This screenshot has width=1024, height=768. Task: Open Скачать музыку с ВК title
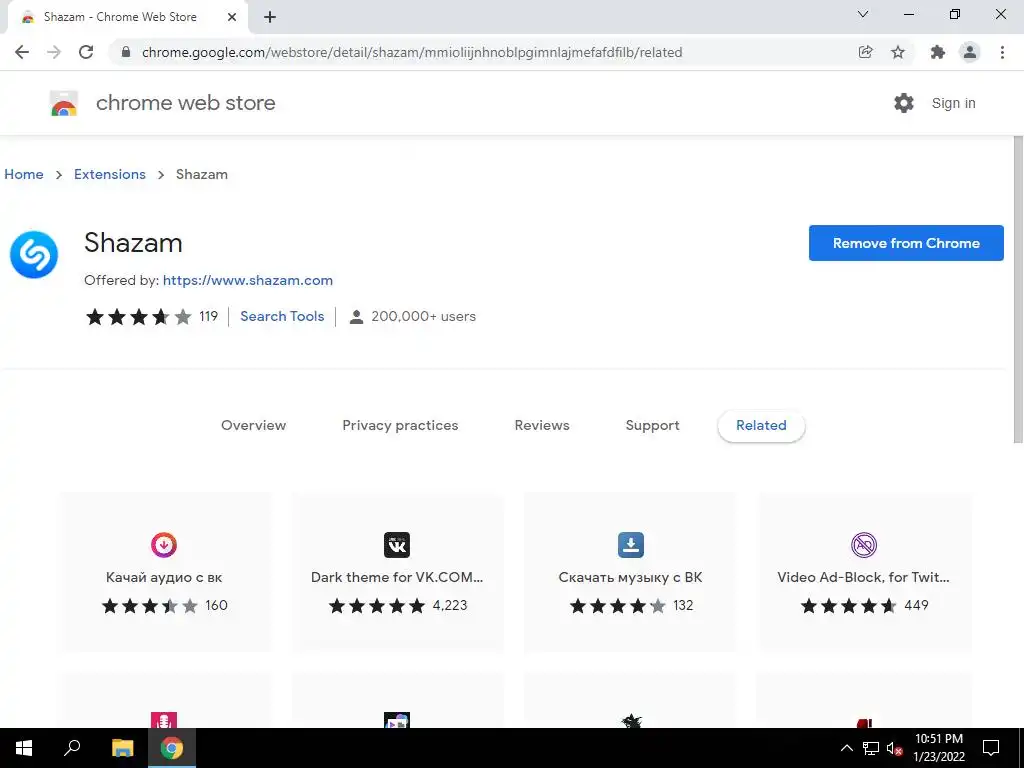coord(631,577)
